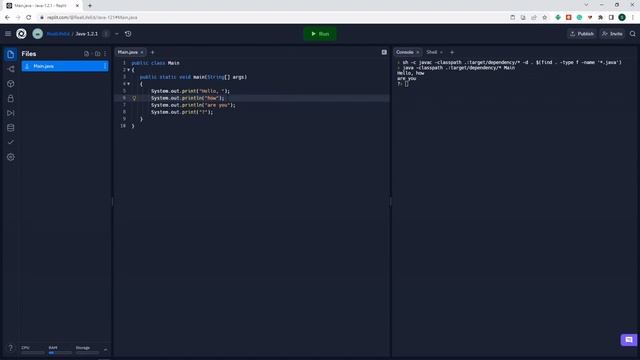Open the Debugger play-step tool
Viewport: 640px width, 360px height.
click(11, 113)
